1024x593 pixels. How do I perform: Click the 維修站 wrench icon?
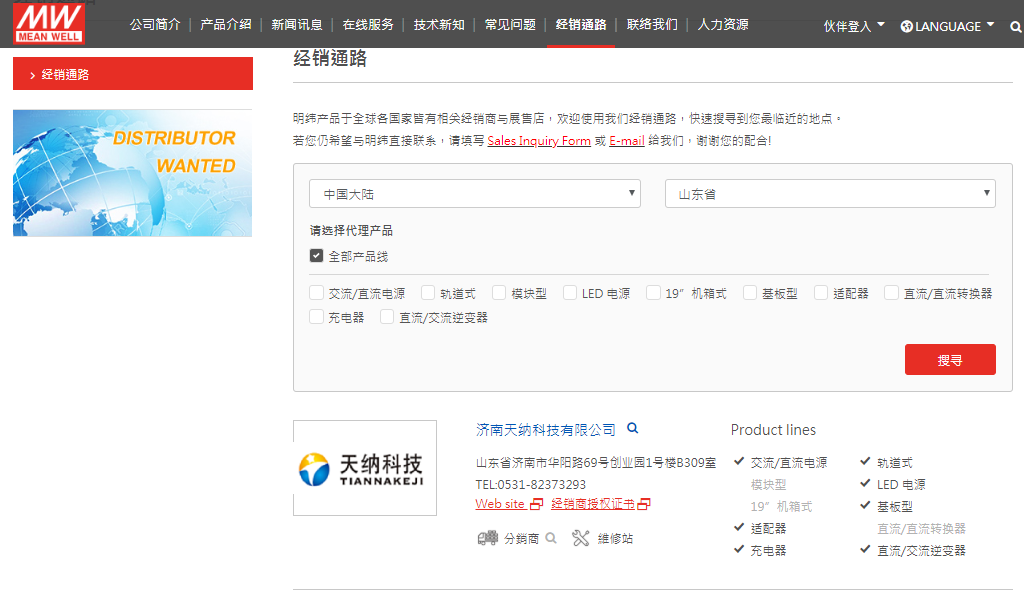[x=581, y=538]
